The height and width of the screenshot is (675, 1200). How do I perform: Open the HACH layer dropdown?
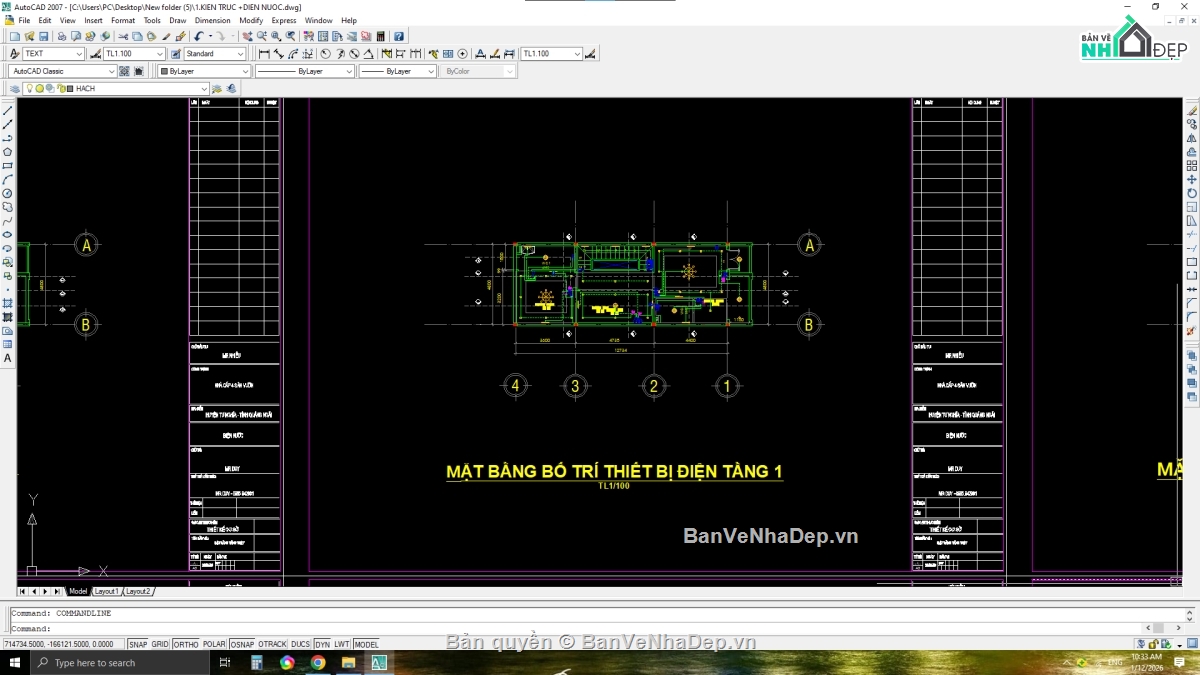[x=117, y=88]
